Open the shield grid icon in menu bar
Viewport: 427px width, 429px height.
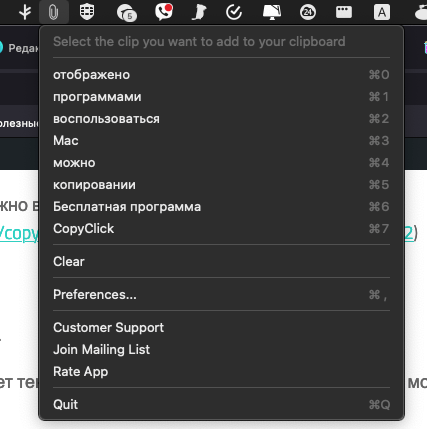point(87,12)
